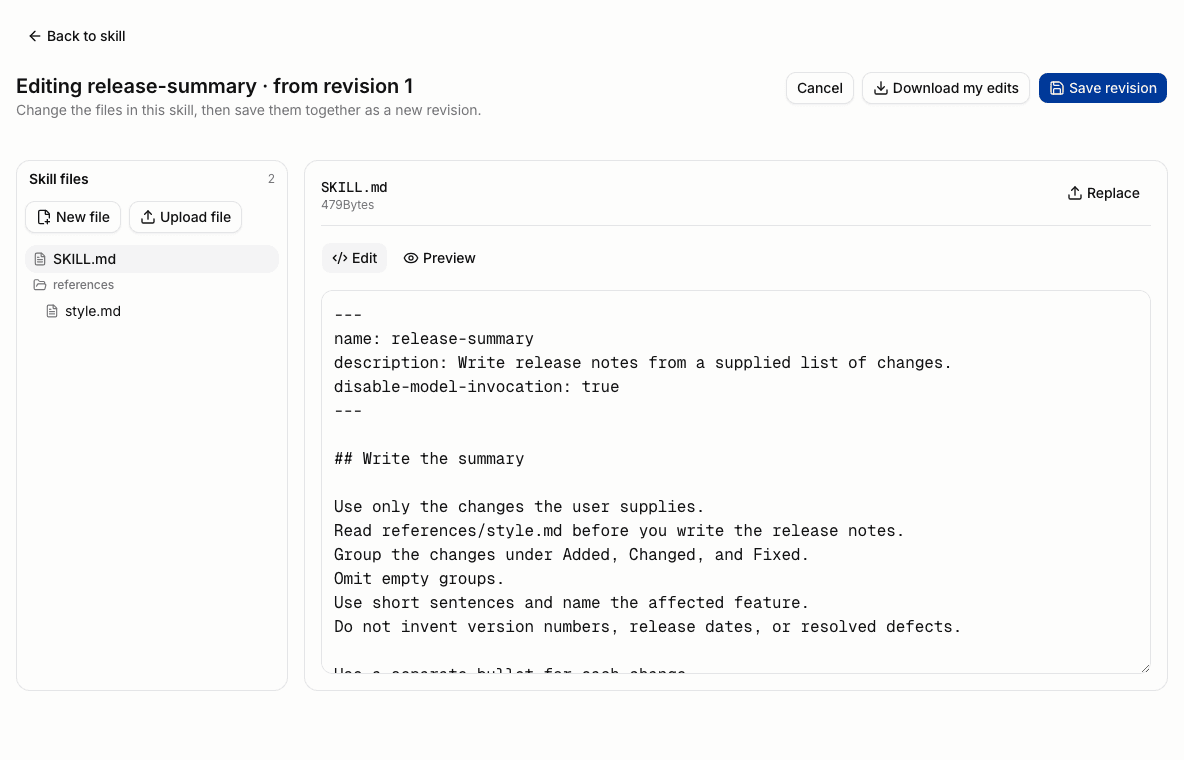Click the SKILL.md file document icon
The image size is (1184, 760).
point(40,259)
